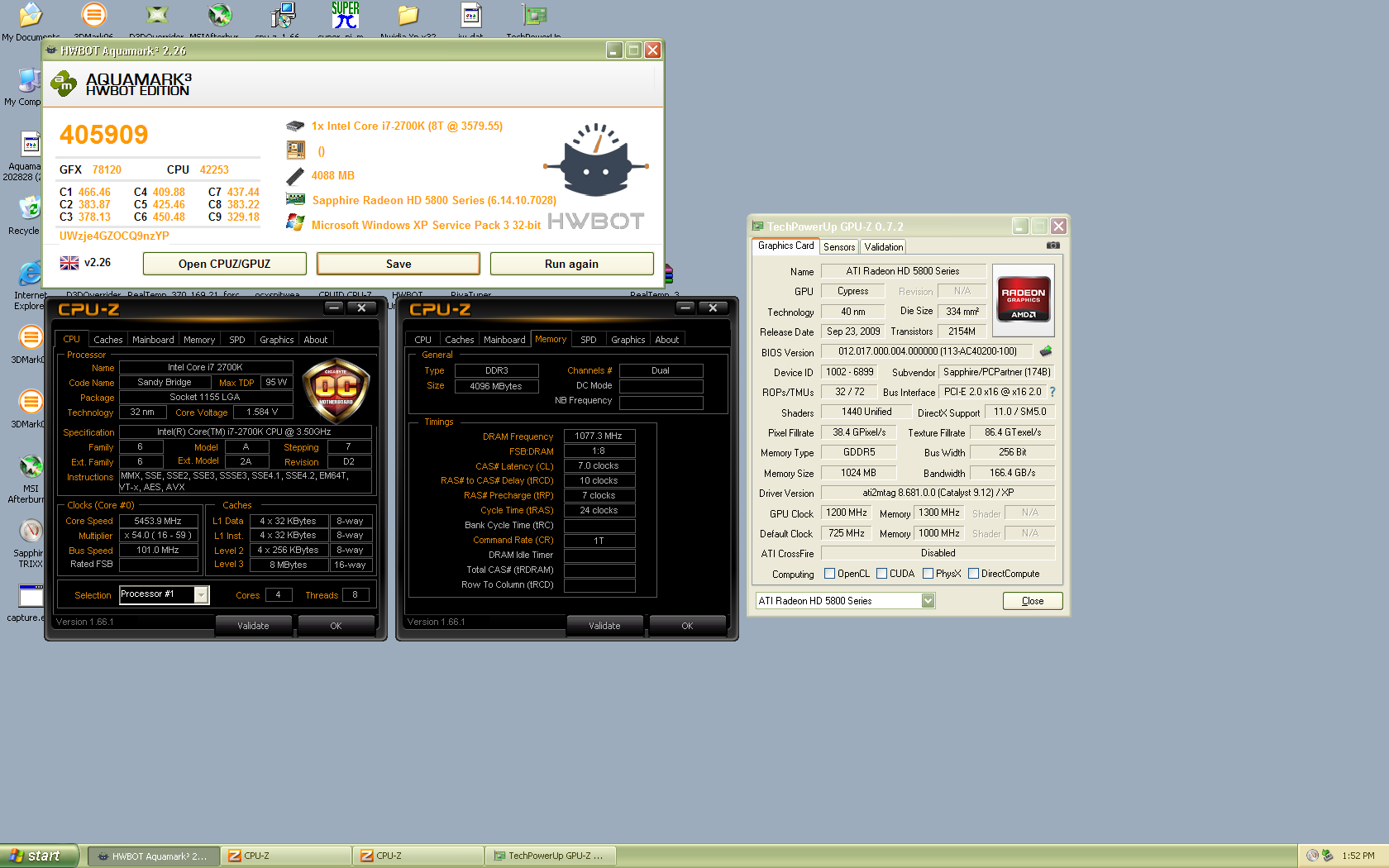Click the Radeon Graphics logo in GPU-Z
The width and height of the screenshot is (1389, 868).
pyautogui.click(x=1024, y=300)
